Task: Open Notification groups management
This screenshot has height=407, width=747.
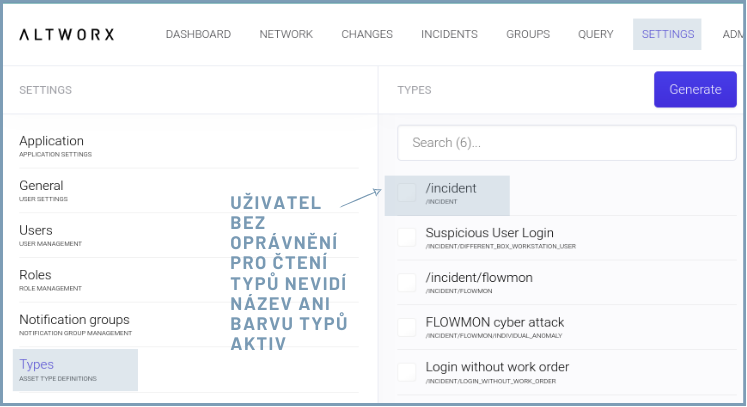Action: pyautogui.click(x=74, y=324)
